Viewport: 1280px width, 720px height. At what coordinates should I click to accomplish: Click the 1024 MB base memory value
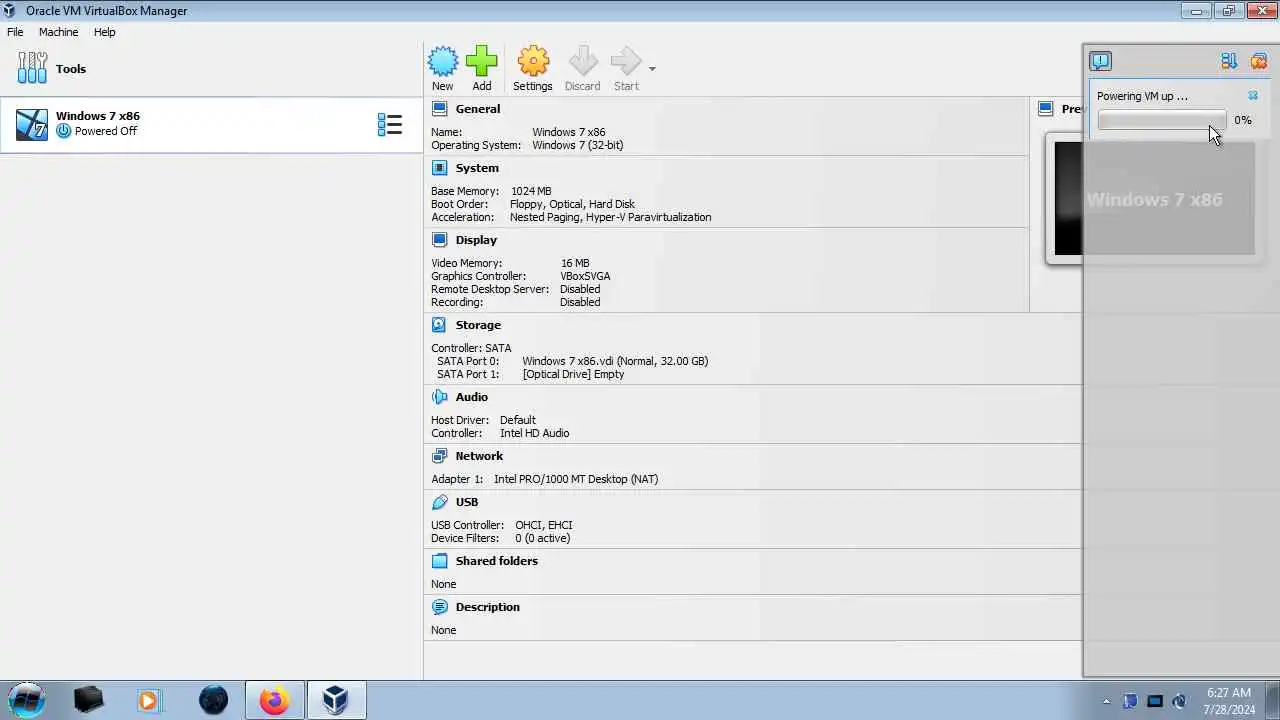tap(531, 191)
